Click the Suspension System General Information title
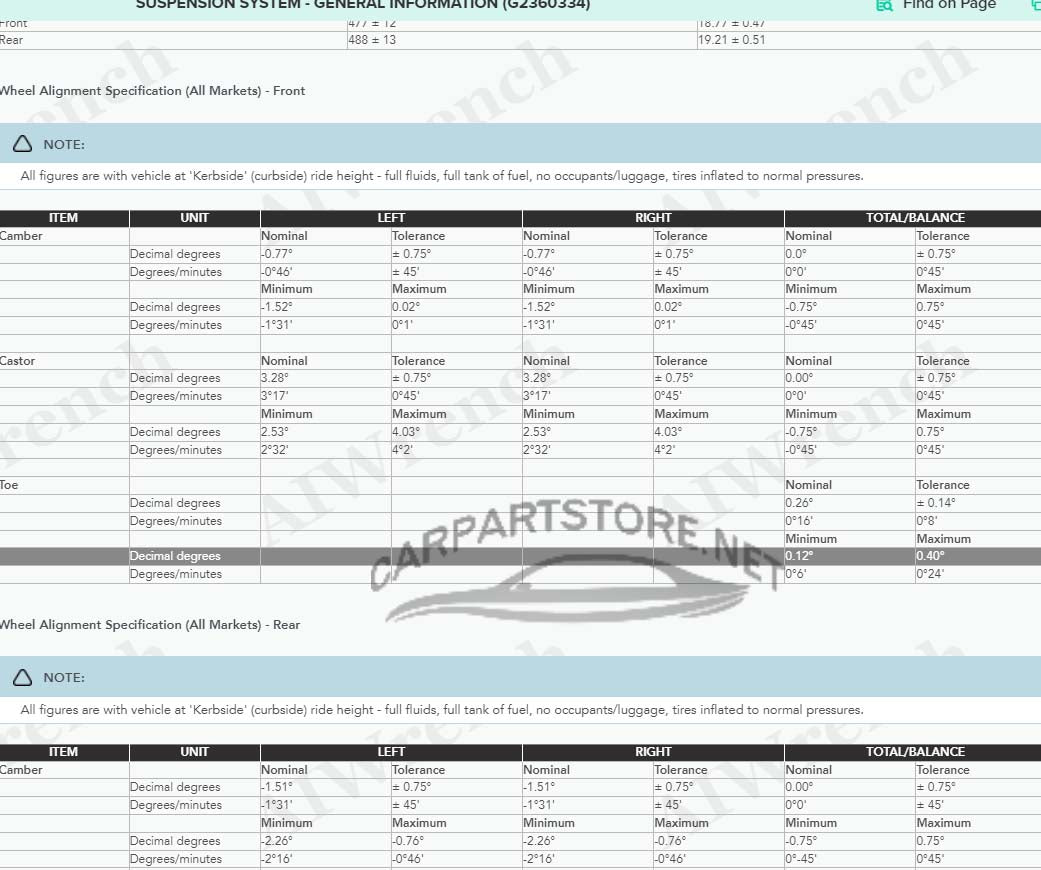Image resolution: width=1041 pixels, height=870 pixels. click(x=362, y=5)
